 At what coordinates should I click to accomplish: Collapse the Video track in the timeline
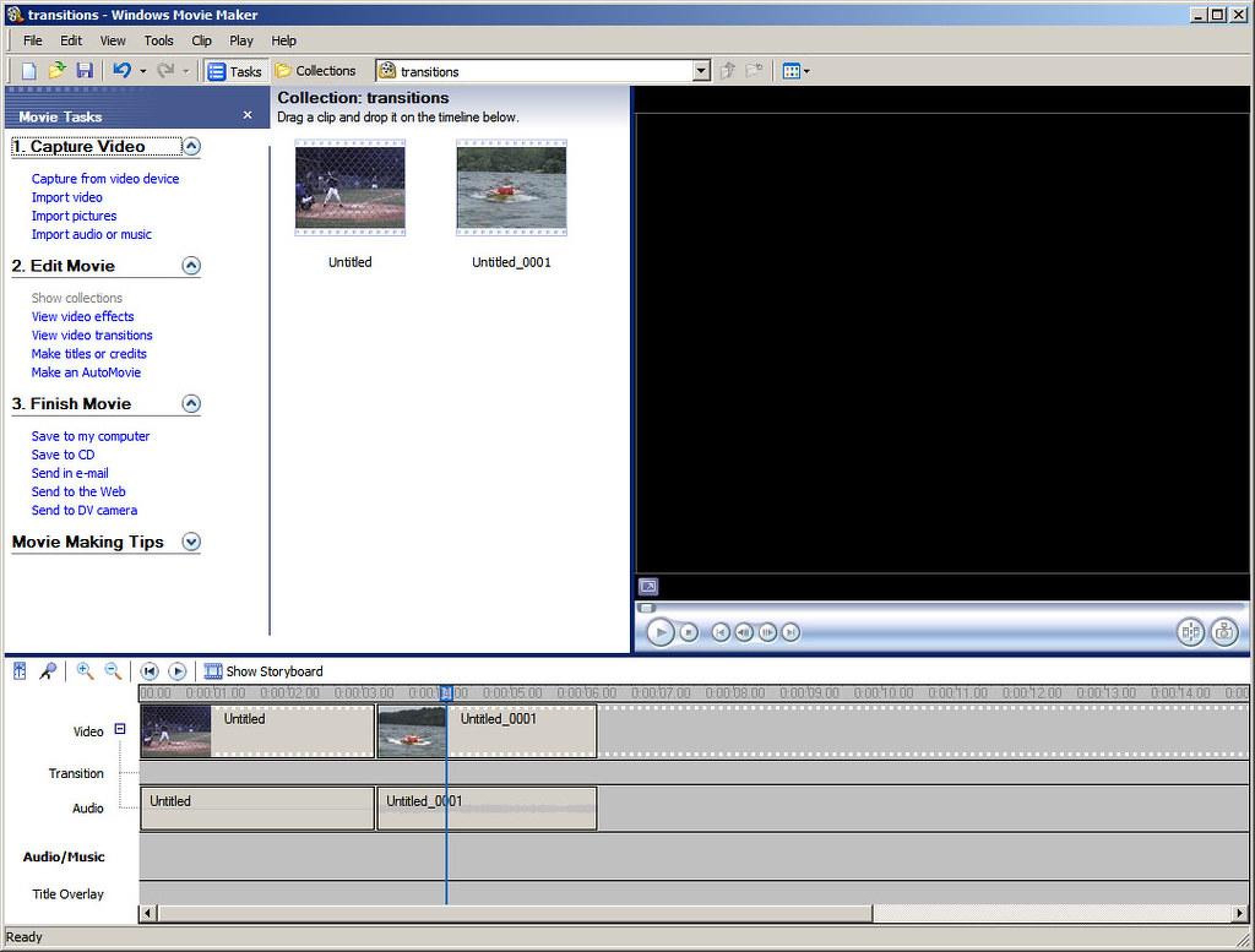click(x=120, y=730)
